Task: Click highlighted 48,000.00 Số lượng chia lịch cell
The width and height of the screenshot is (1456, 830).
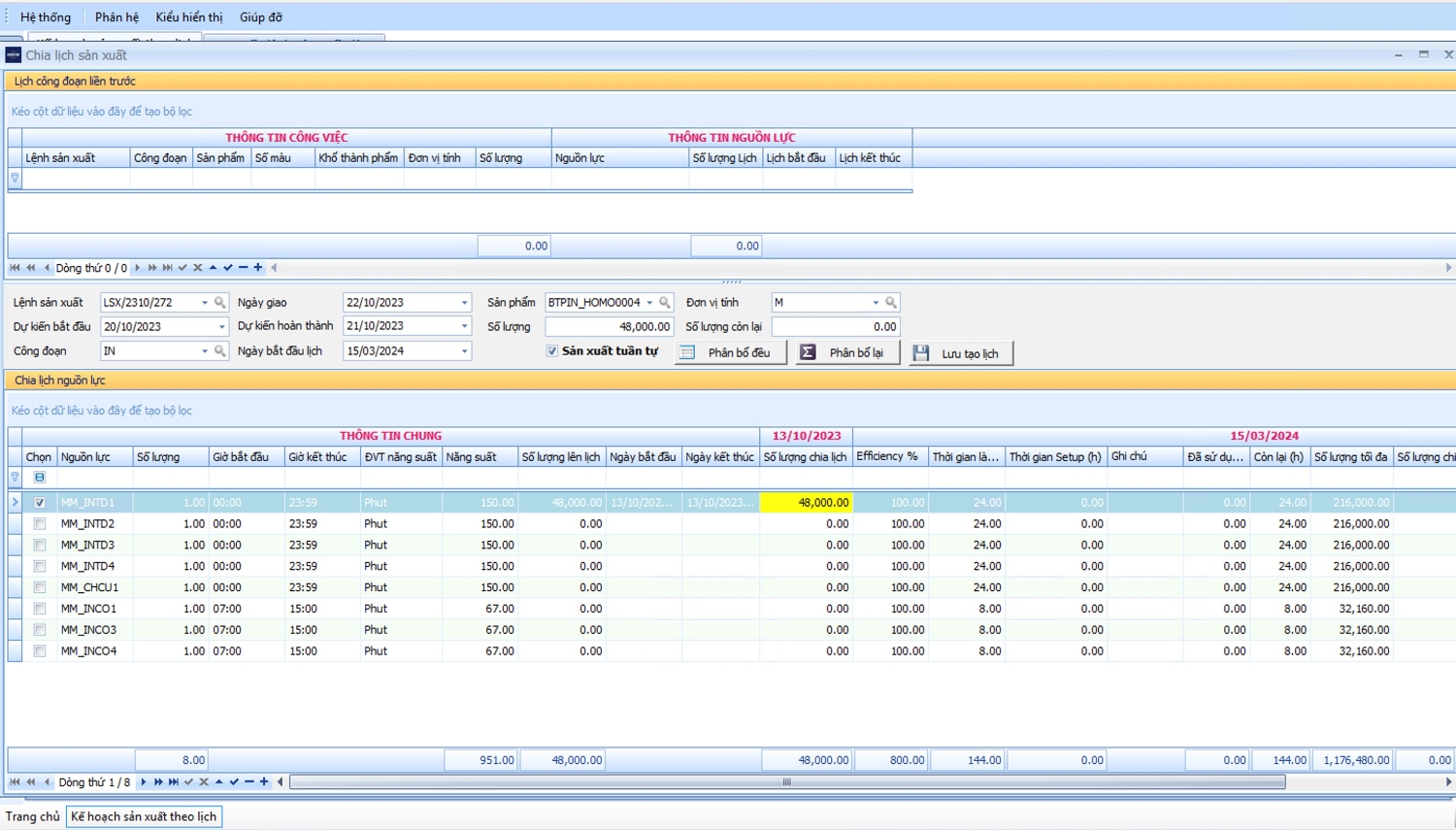Action: point(807,503)
